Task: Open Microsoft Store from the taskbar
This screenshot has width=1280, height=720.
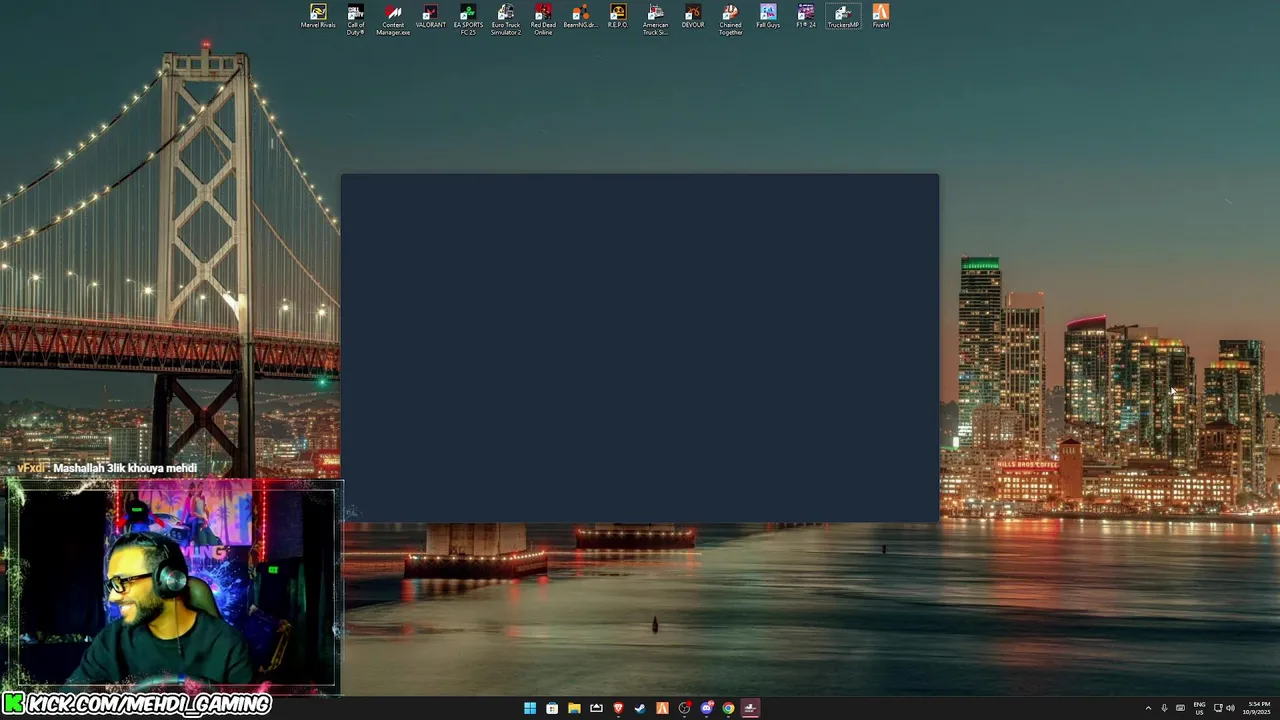Action: (x=552, y=708)
